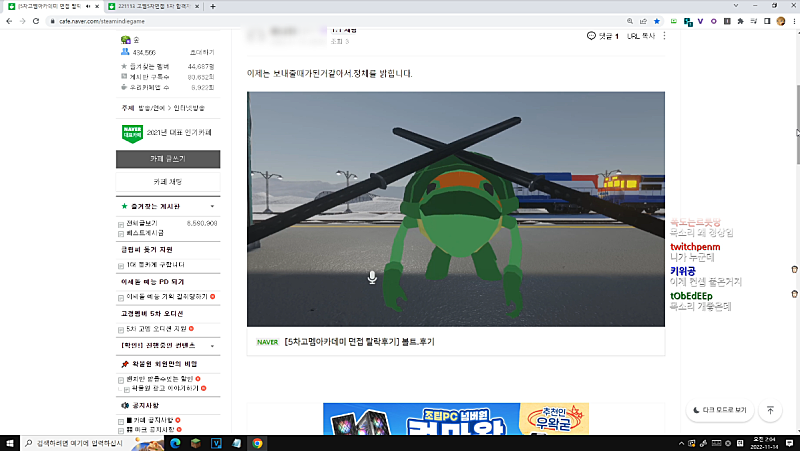
Task: Click the PC advertisement banner
Action: pos(456,419)
